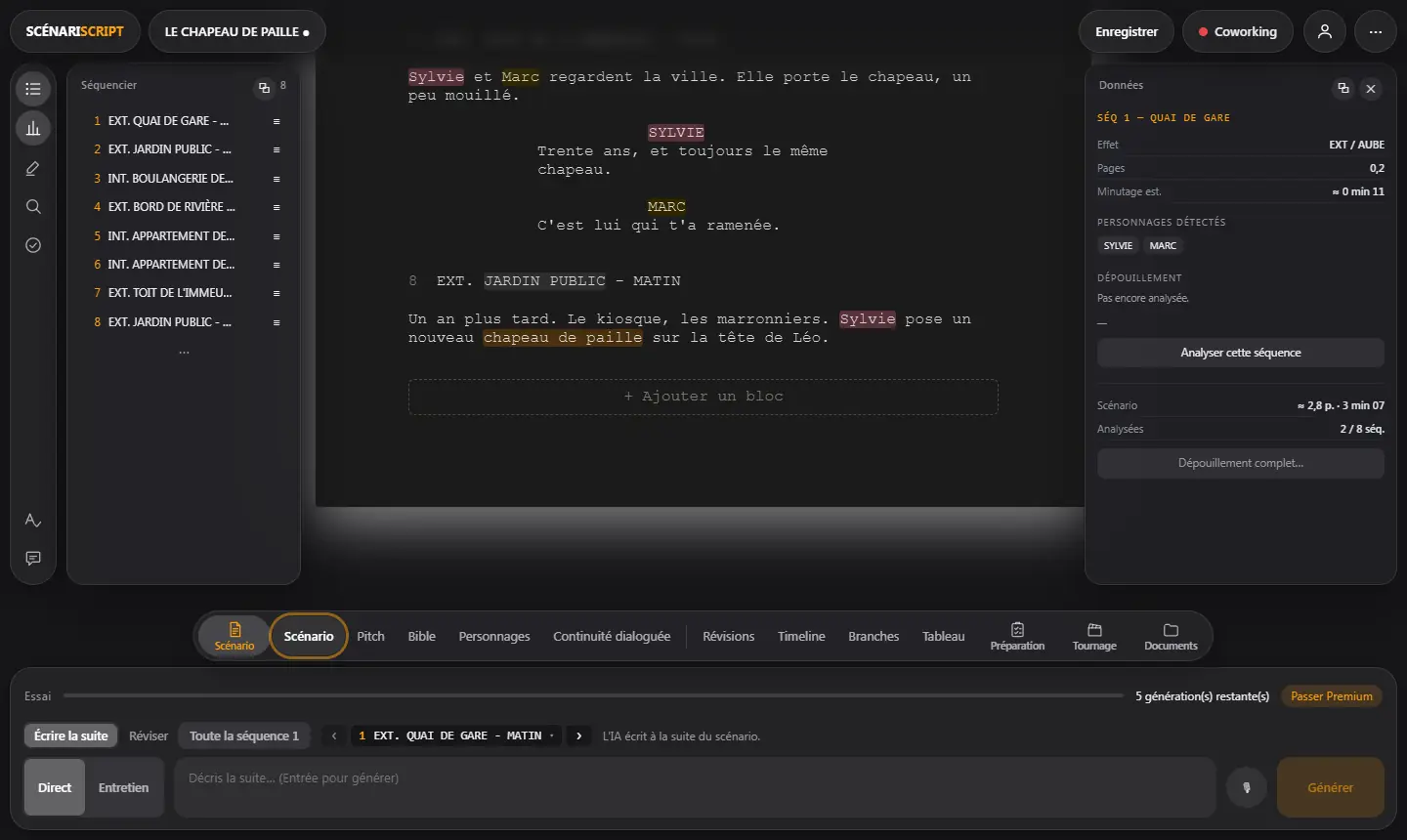Select the pencil edit icon in sidebar
The height and width of the screenshot is (840, 1407).
pos(33,168)
